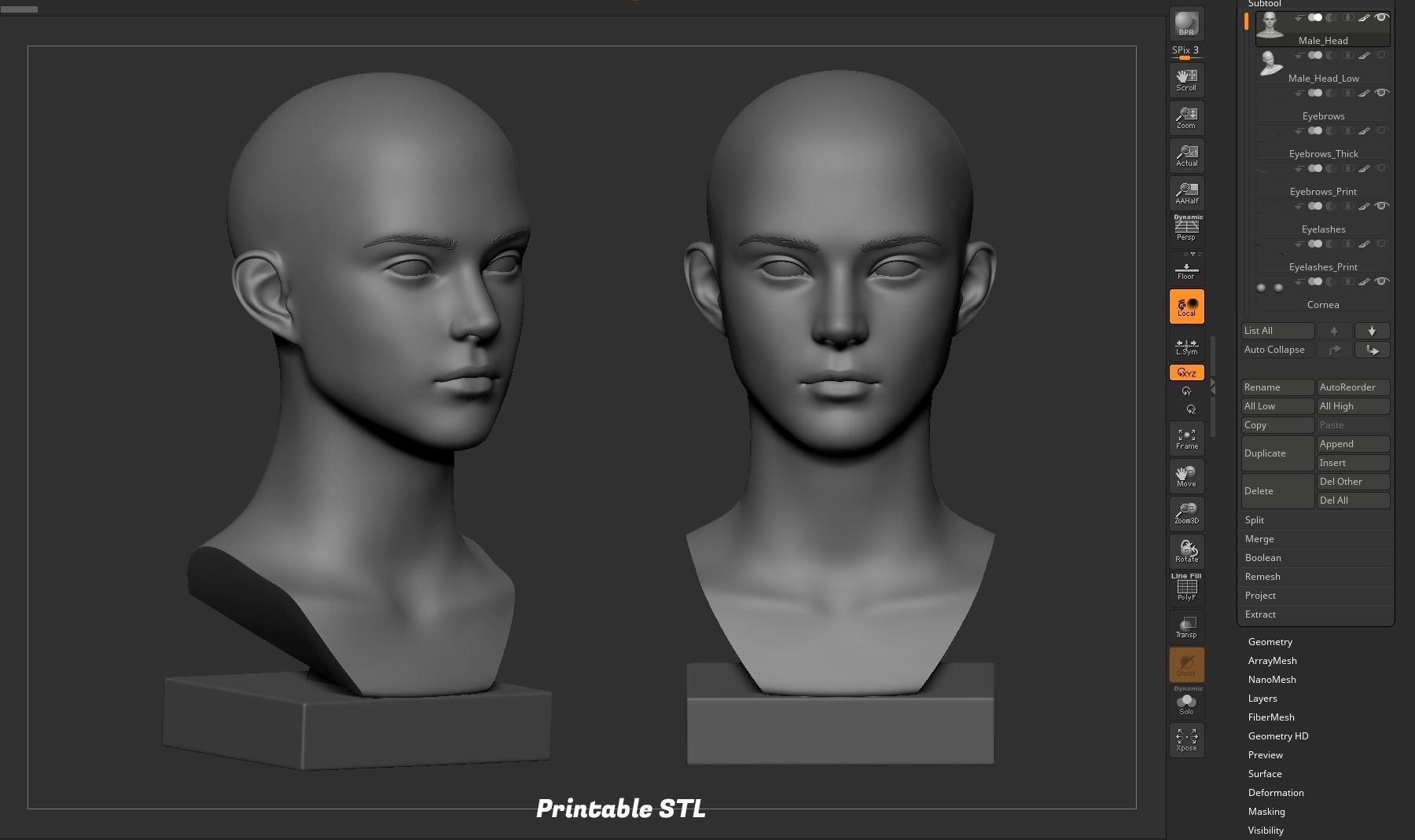Expand the Deformation sub-palette
Screen dimensions: 1415x840
tap(1276, 793)
